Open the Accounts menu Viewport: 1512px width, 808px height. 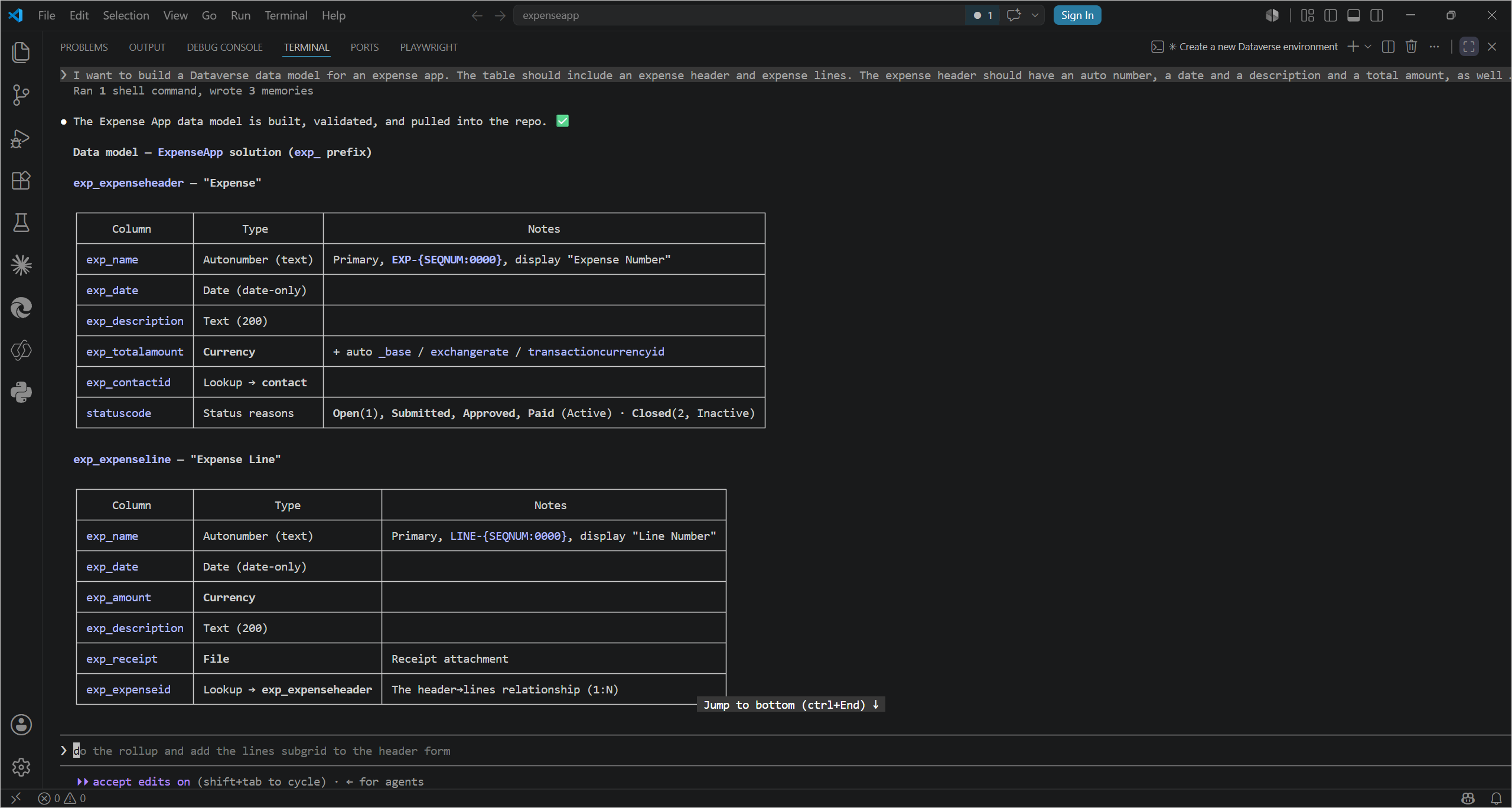pyautogui.click(x=21, y=725)
